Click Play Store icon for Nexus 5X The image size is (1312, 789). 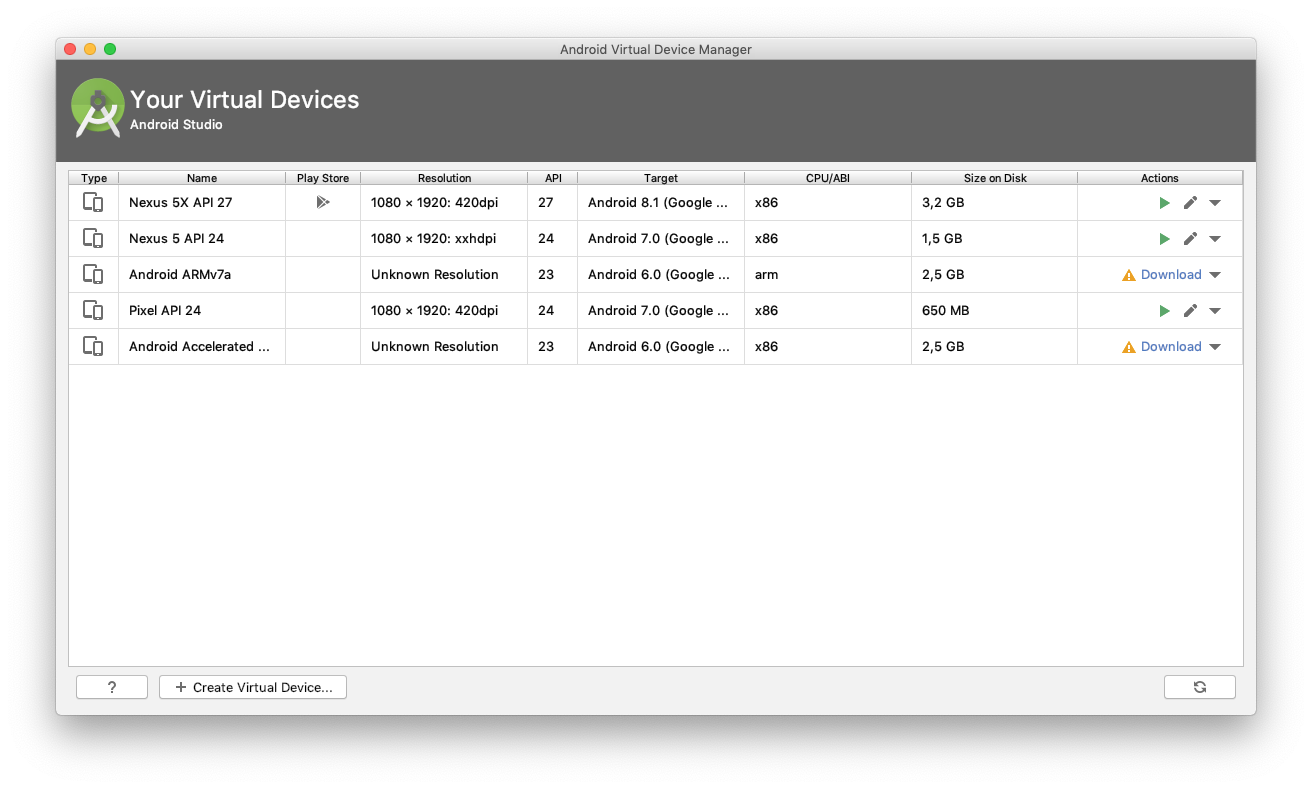[322, 202]
